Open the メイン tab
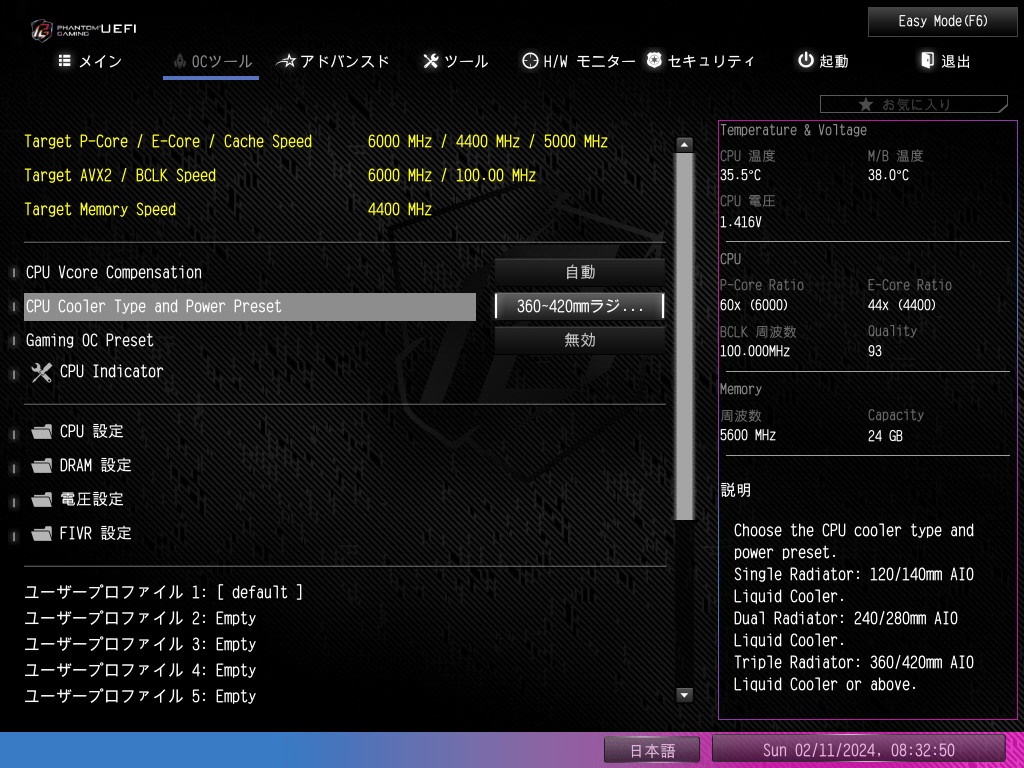This screenshot has height=768, width=1024. tap(90, 61)
